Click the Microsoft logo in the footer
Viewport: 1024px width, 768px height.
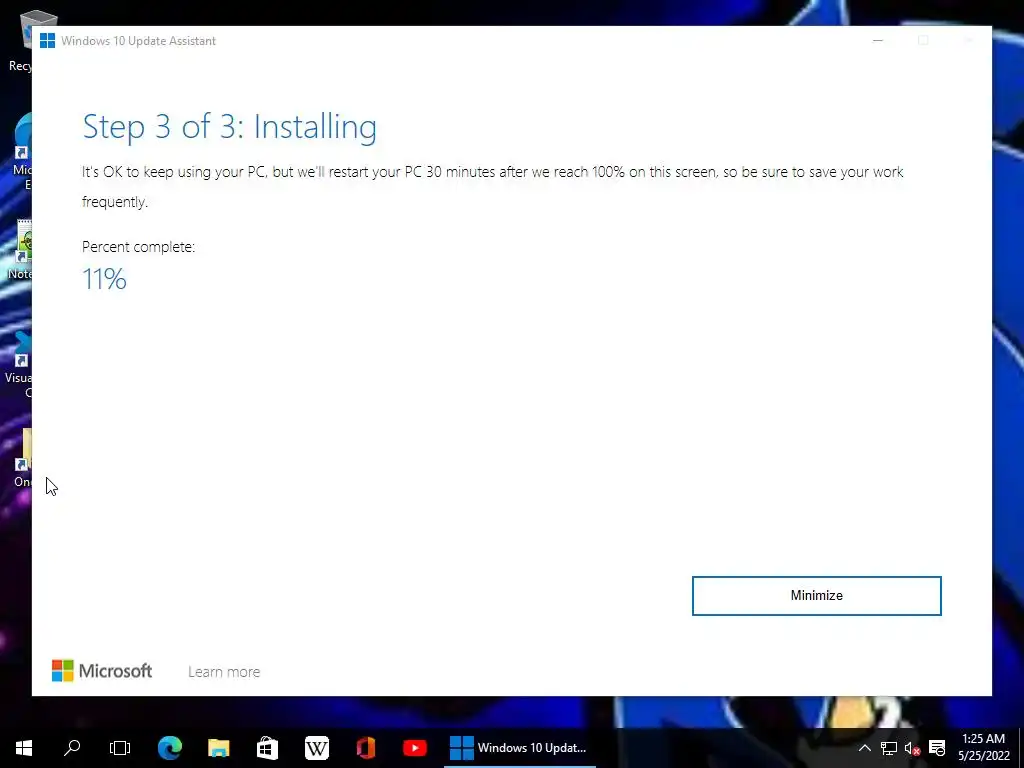coord(102,671)
